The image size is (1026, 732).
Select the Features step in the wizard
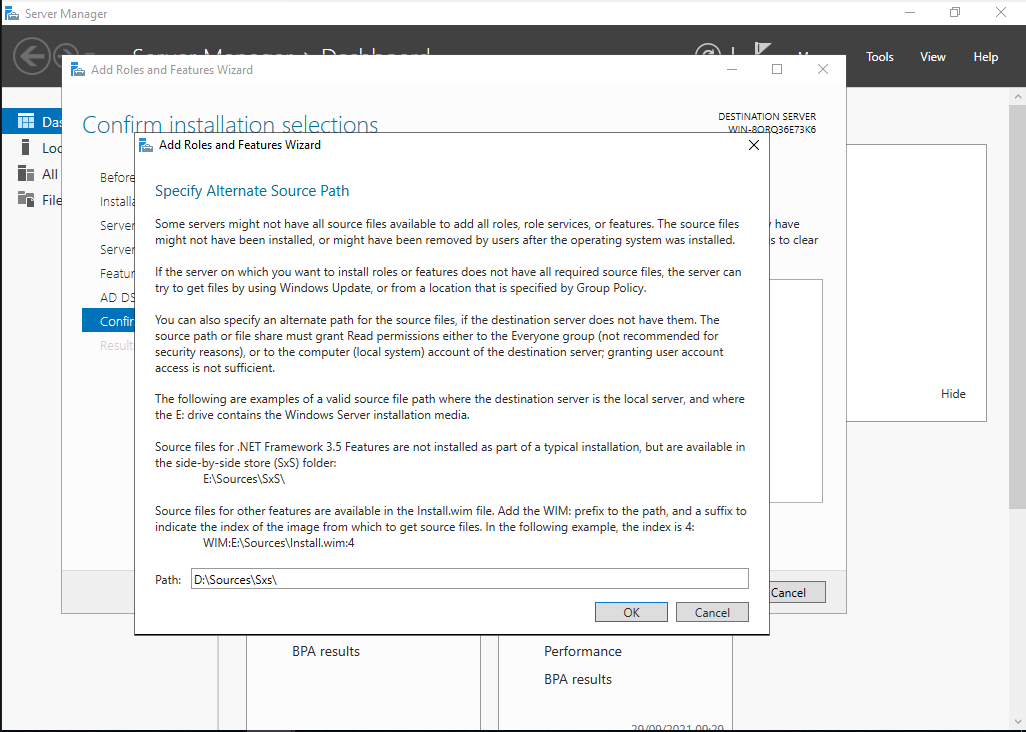tap(117, 273)
